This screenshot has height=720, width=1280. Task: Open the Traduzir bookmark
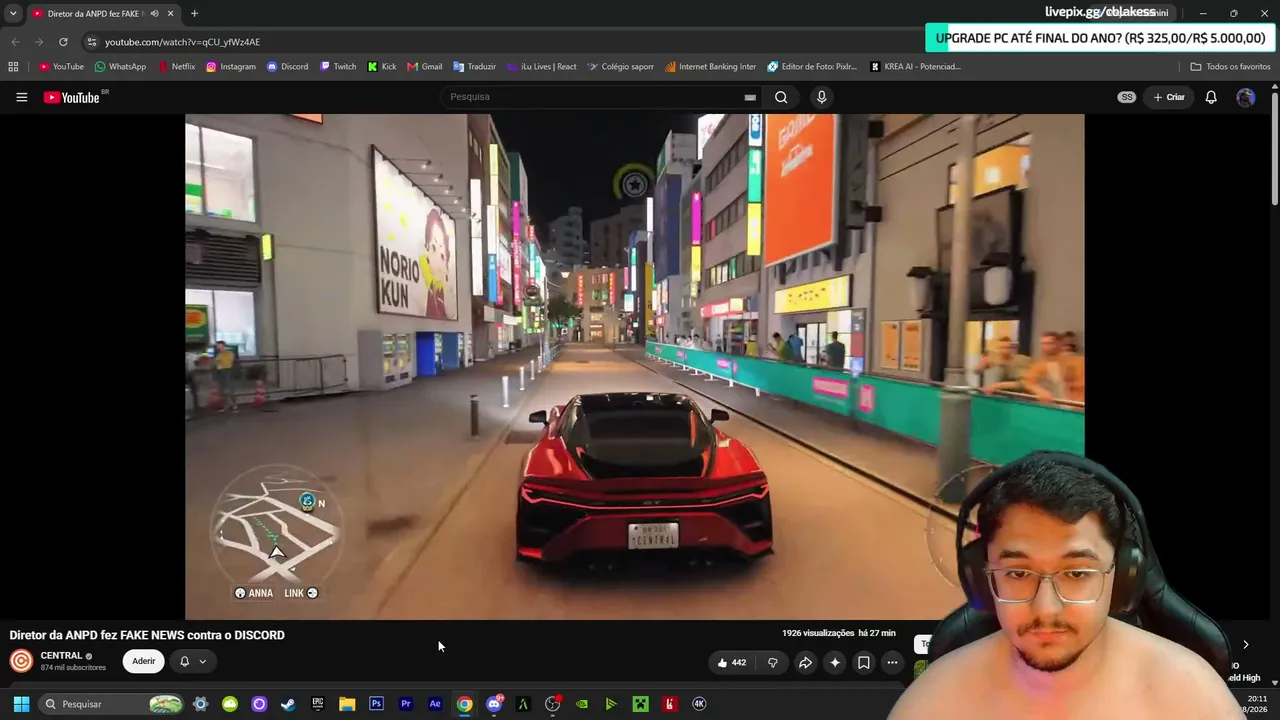(474, 67)
